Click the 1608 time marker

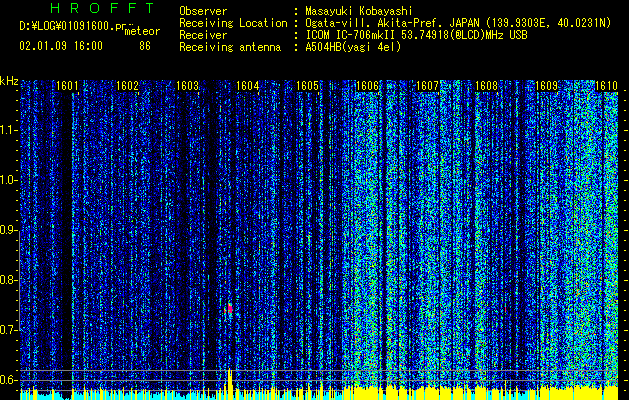pyautogui.click(x=487, y=86)
